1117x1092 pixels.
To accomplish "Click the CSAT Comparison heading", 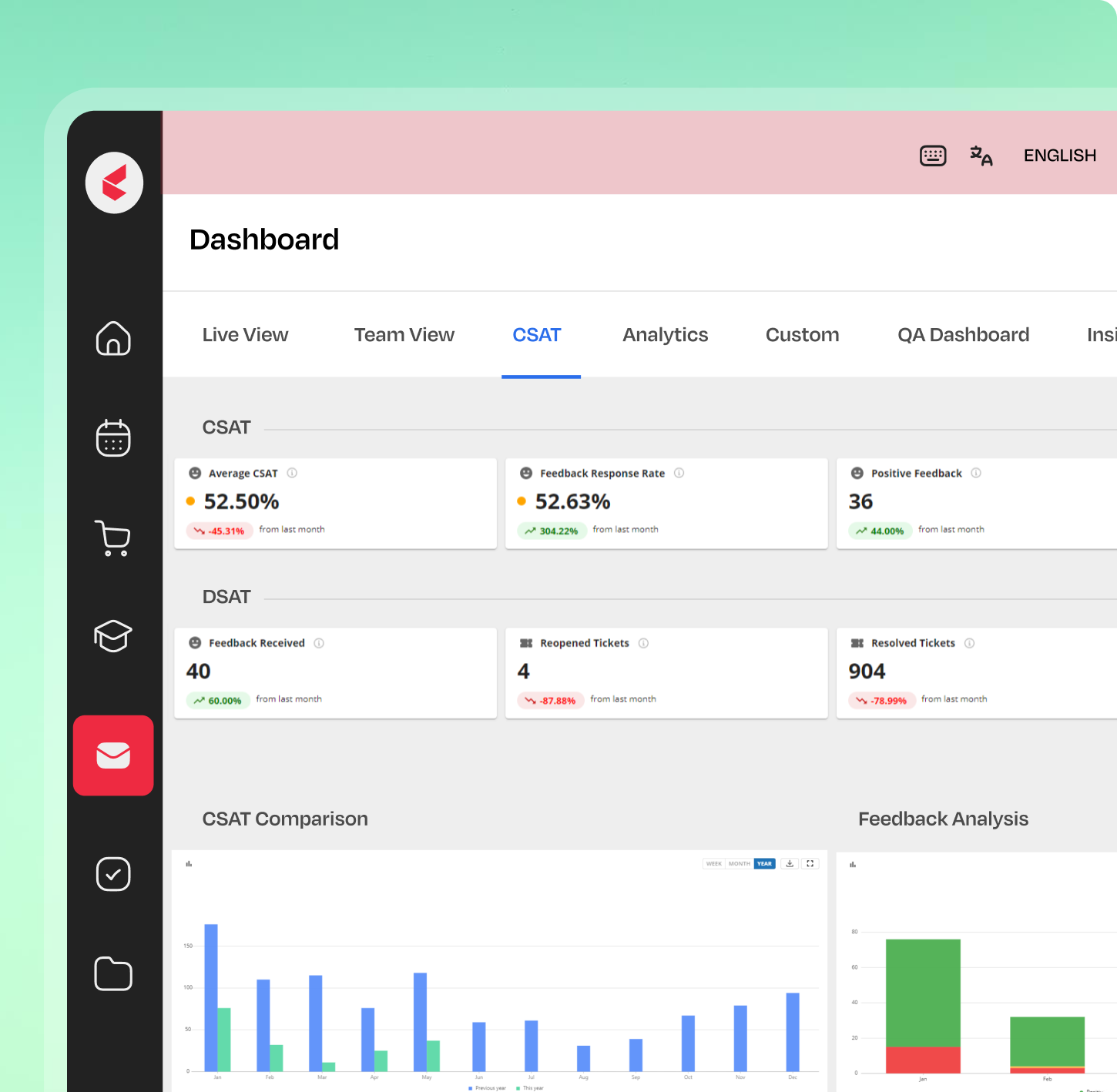I will click(285, 819).
